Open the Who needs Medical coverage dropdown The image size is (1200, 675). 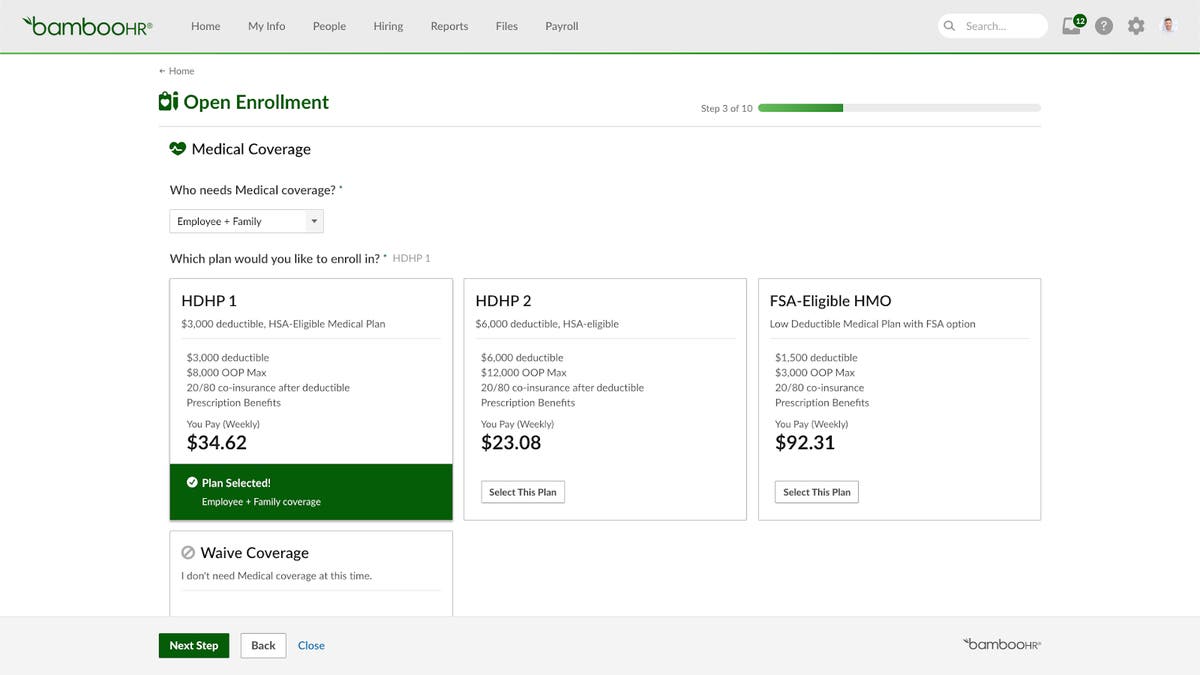246,220
